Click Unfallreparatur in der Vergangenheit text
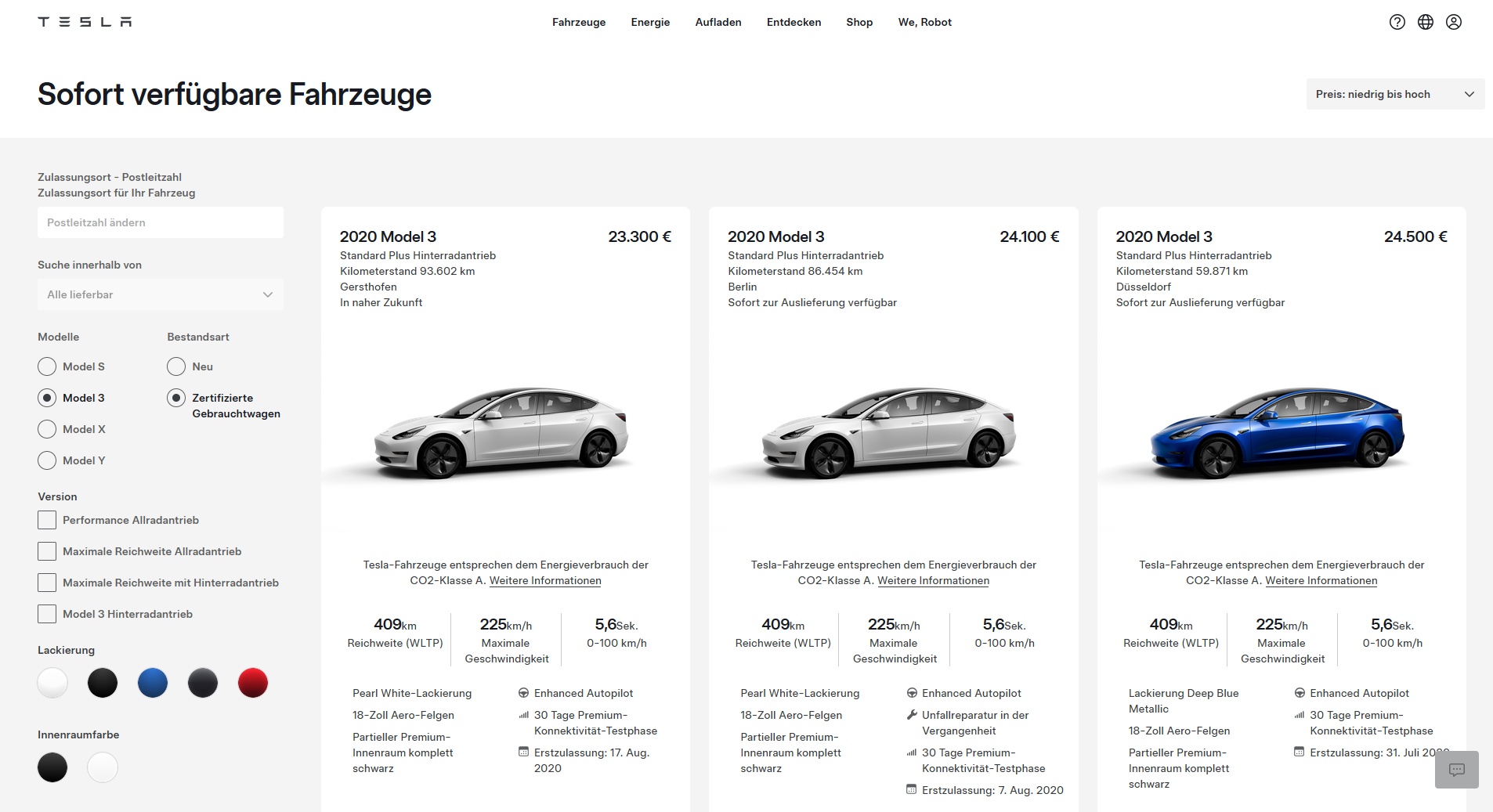Viewport: 1493px width, 812px height. point(975,723)
